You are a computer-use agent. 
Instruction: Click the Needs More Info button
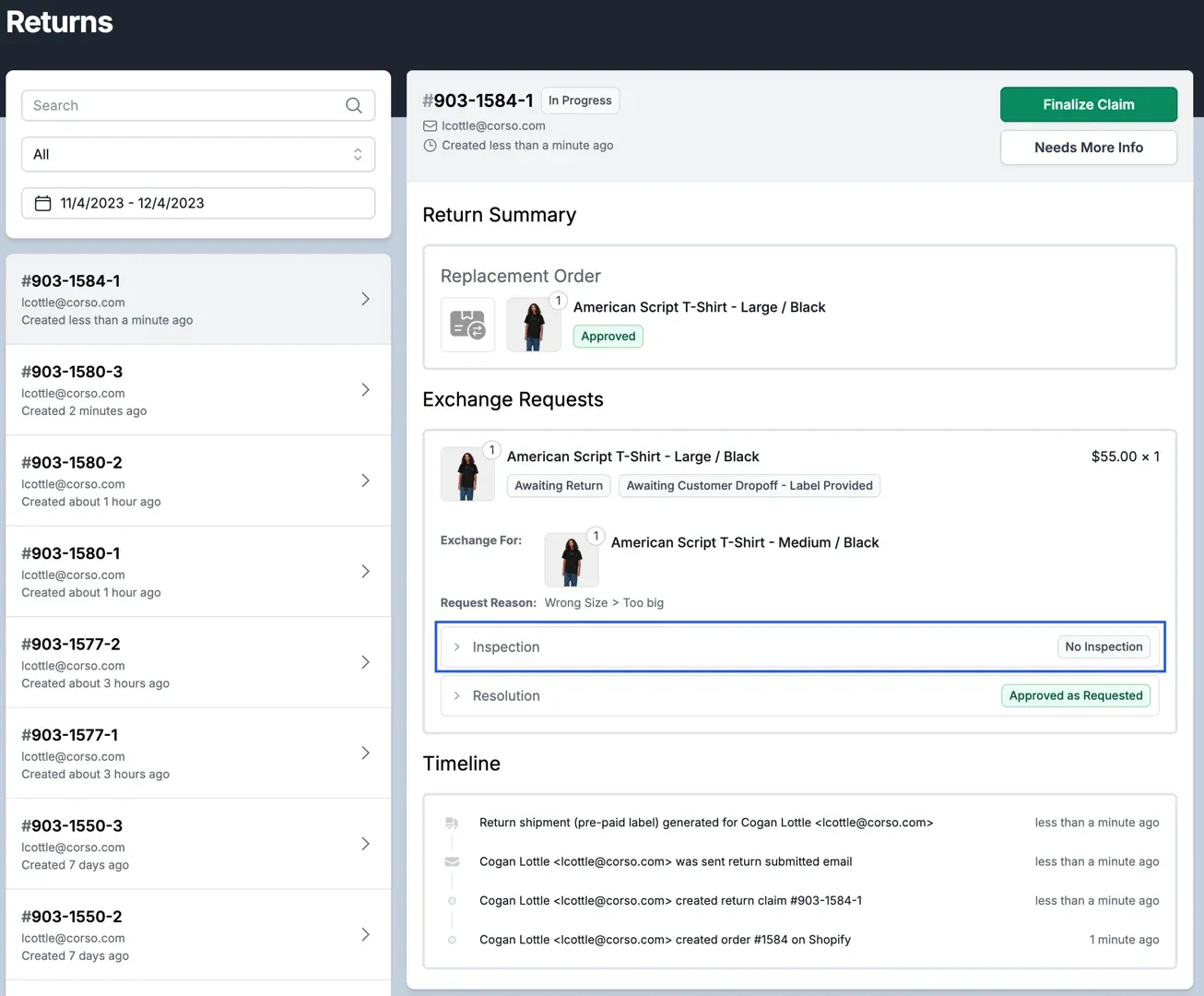click(x=1088, y=148)
